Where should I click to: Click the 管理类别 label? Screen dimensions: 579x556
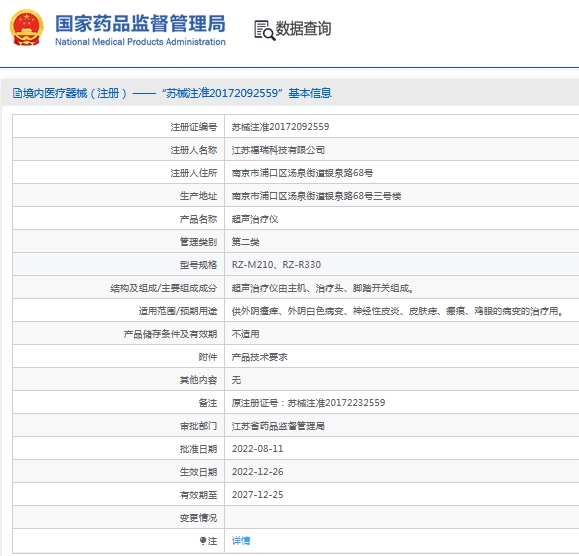click(198, 242)
